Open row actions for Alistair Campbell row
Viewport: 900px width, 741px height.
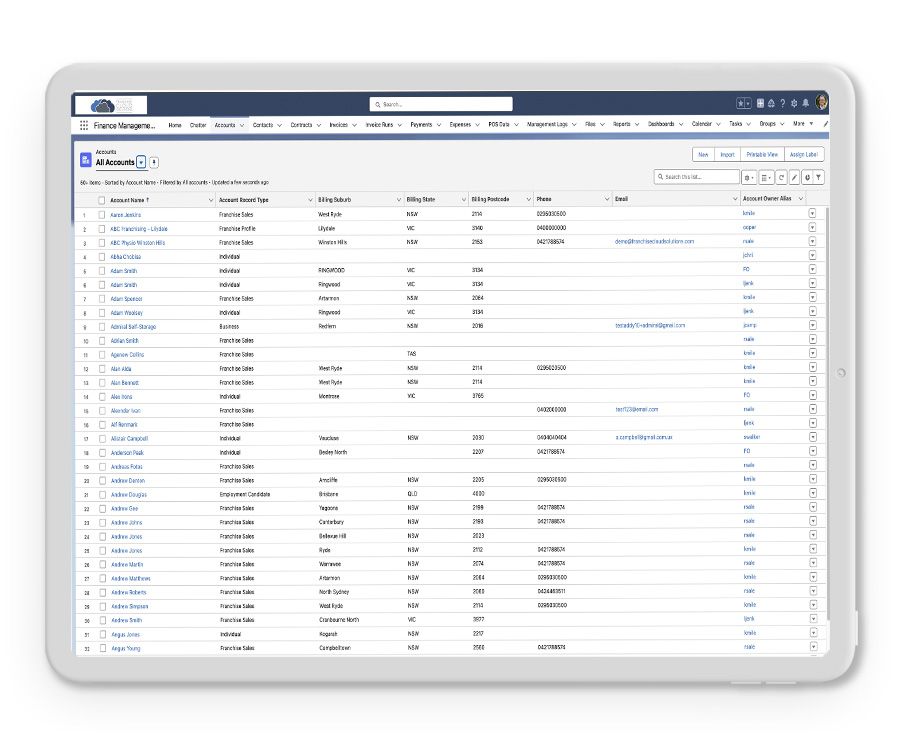[812, 437]
